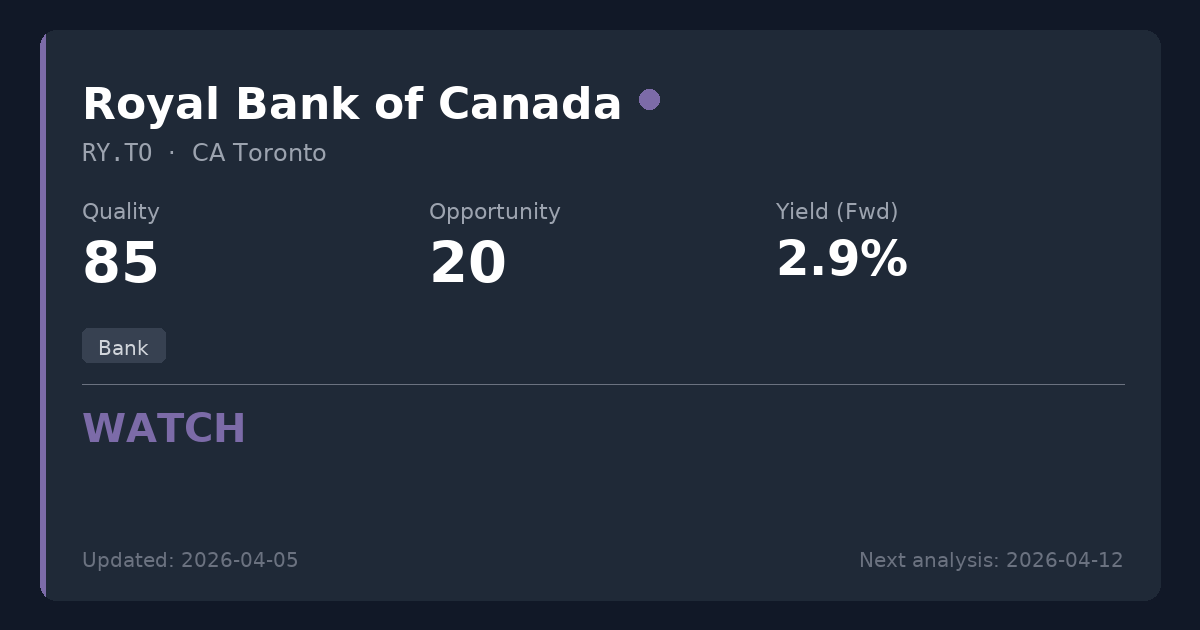
Task: Click the purple accent bar on card edge
Action: [43, 315]
